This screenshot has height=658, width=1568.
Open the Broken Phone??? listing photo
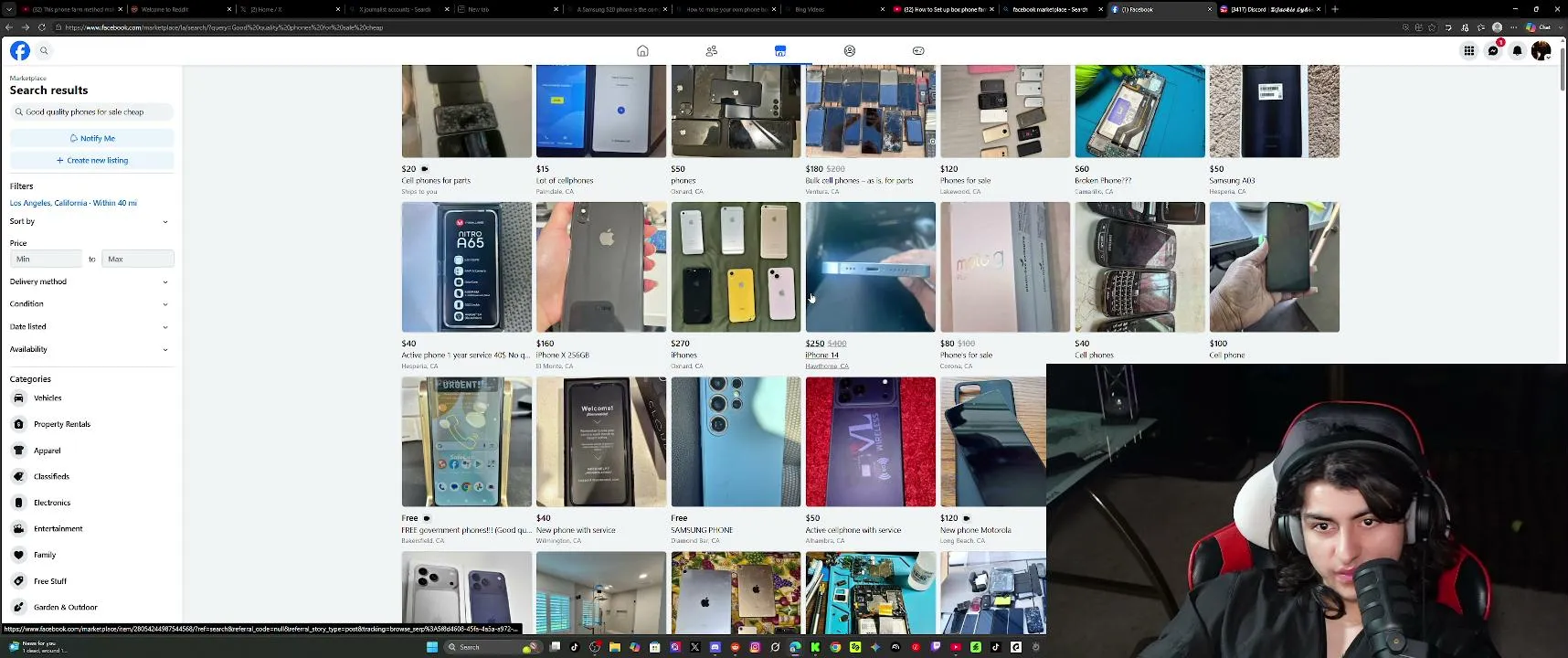(x=1139, y=111)
